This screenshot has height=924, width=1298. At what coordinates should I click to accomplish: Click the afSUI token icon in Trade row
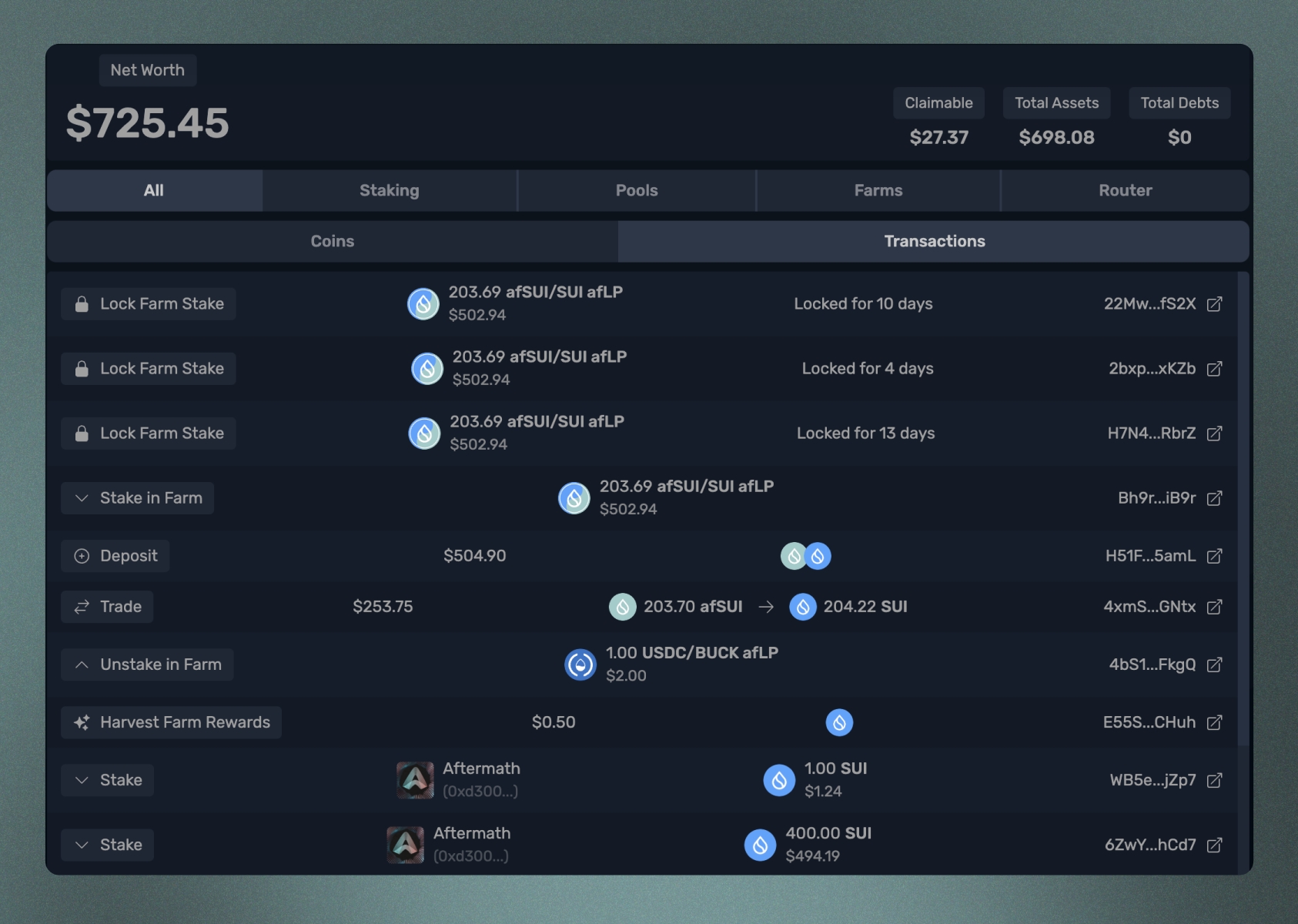(623, 607)
